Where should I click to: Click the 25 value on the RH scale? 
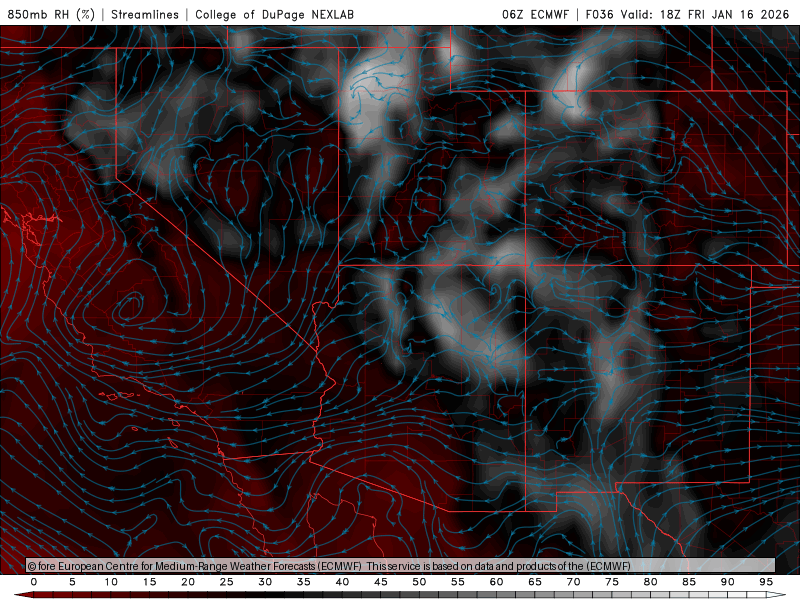pyautogui.click(x=227, y=582)
